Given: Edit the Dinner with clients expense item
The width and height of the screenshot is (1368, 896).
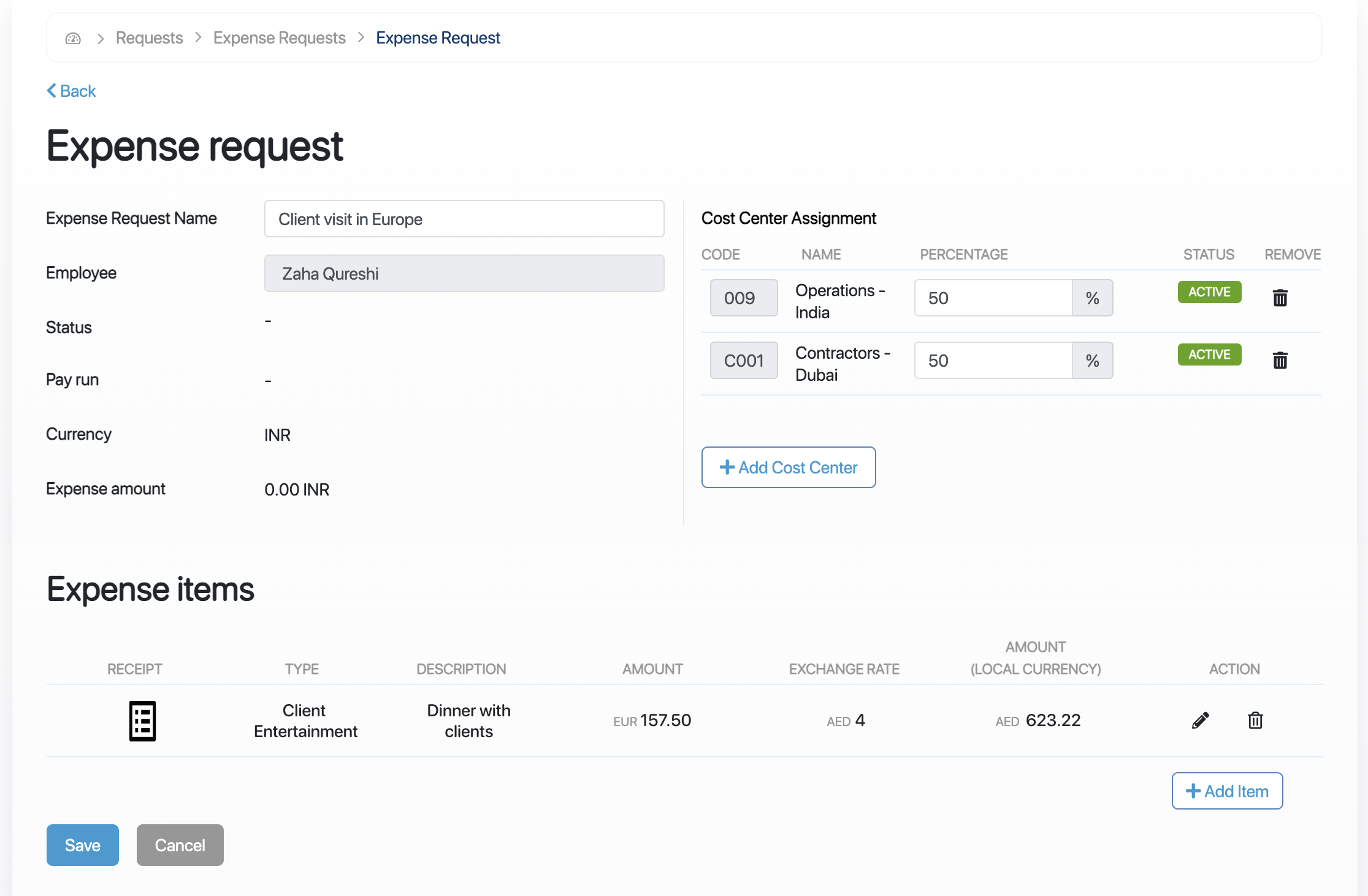Looking at the screenshot, I should coord(1200,721).
